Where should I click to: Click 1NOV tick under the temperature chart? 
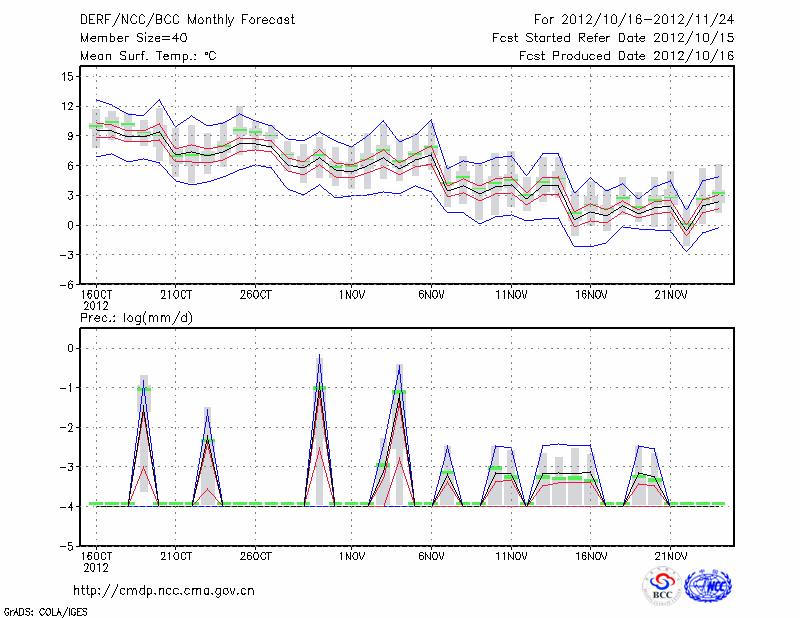tap(351, 295)
